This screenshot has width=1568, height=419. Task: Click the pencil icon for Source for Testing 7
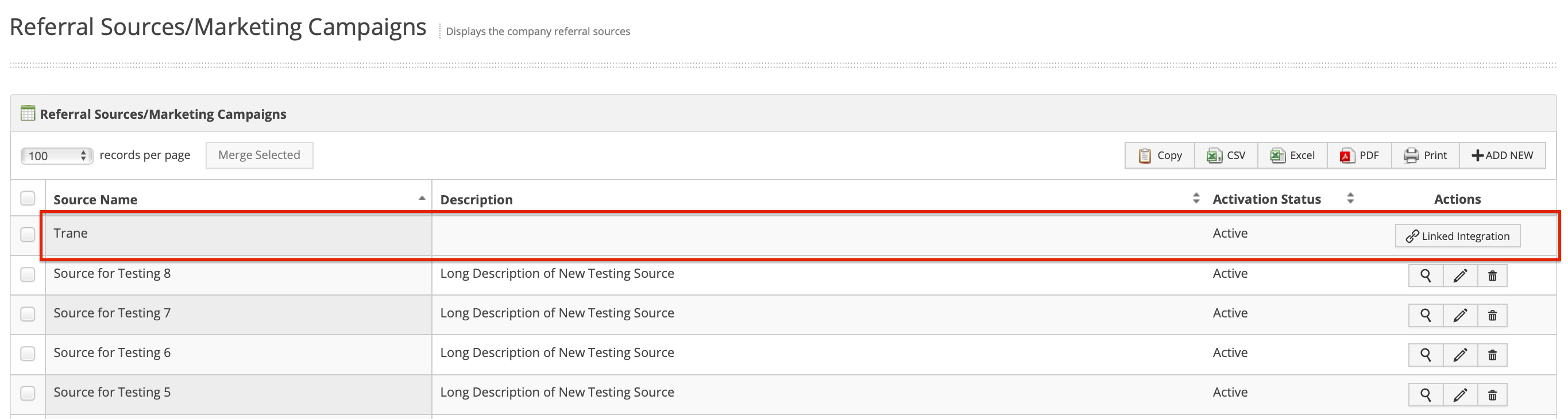point(1460,315)
